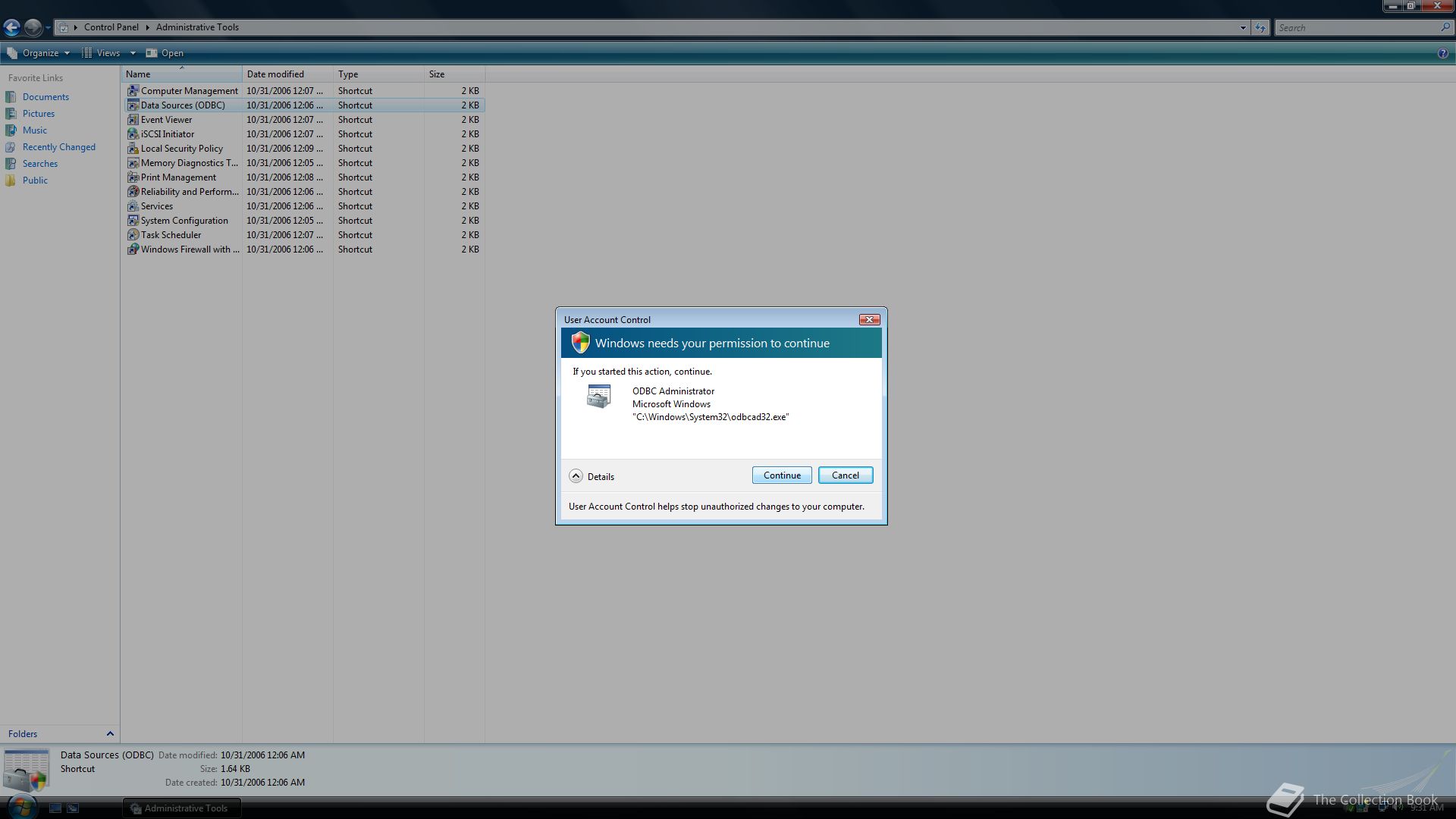This screenshot has width=1456, height=819.
Task: Click the Open toolbar item
Action: [x=165, y=53]
